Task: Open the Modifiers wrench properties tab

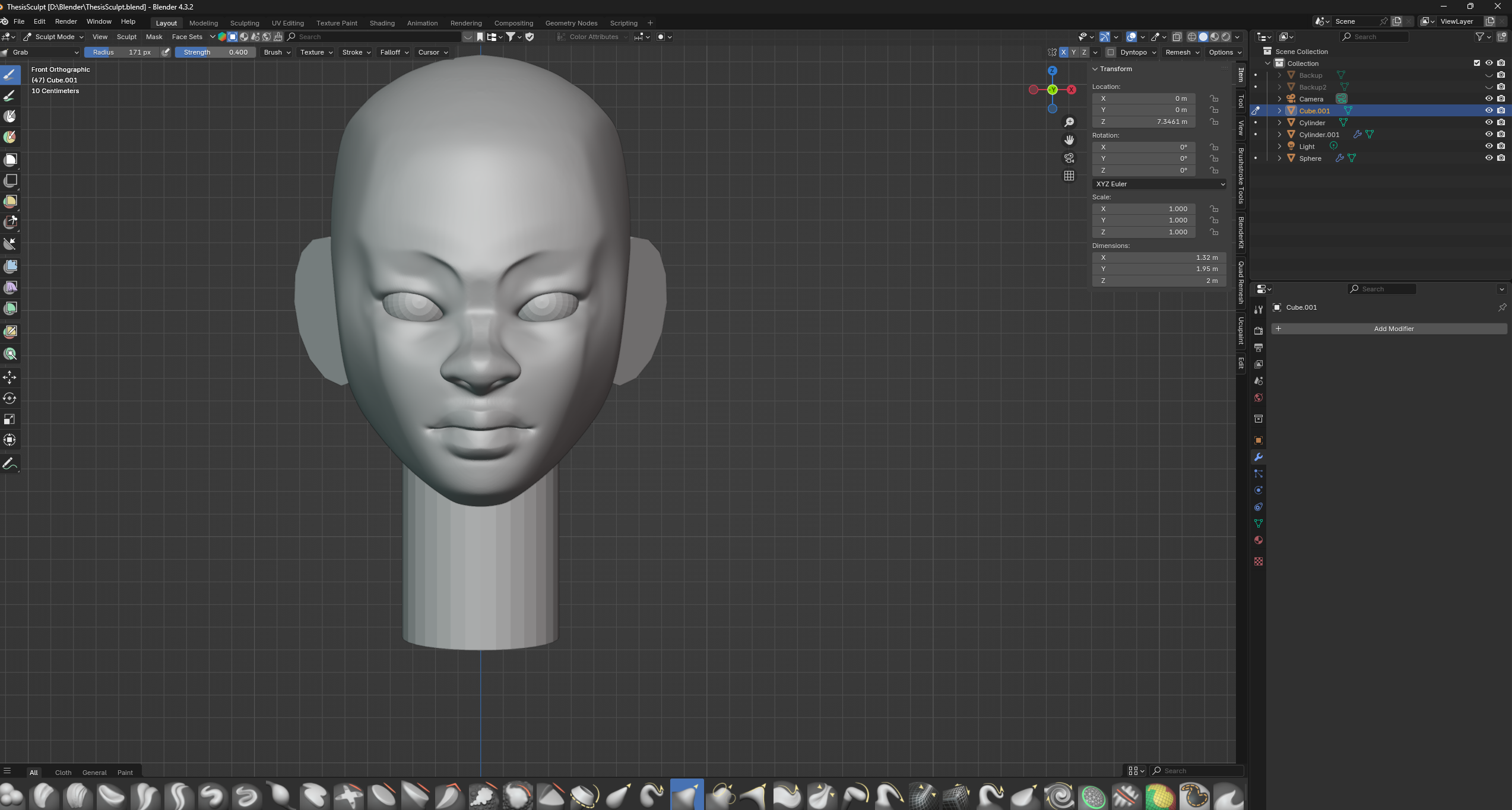Action: point(1258,457)
